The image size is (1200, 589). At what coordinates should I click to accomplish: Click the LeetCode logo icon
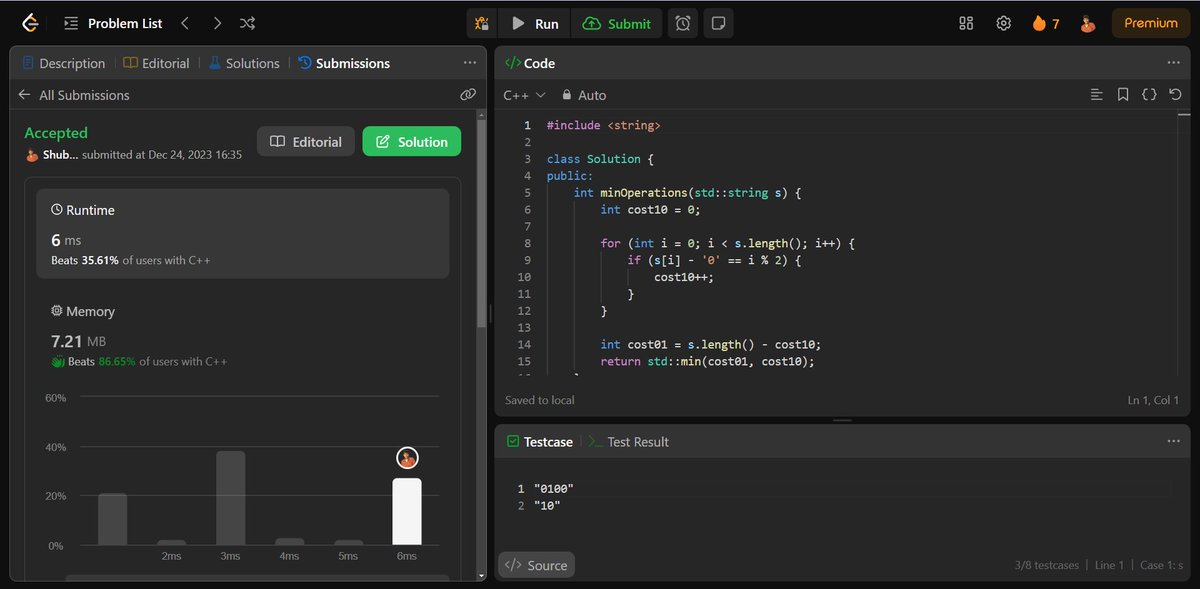coord(31,23)
